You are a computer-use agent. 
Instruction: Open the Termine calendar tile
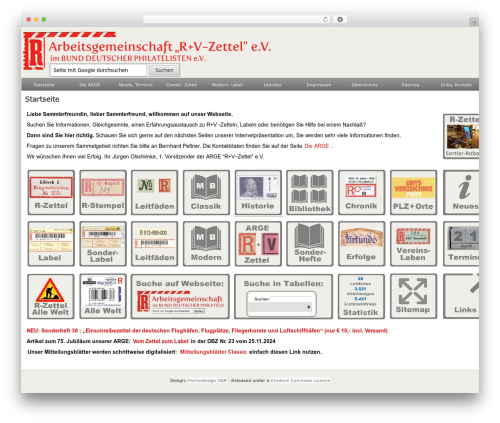461,244
